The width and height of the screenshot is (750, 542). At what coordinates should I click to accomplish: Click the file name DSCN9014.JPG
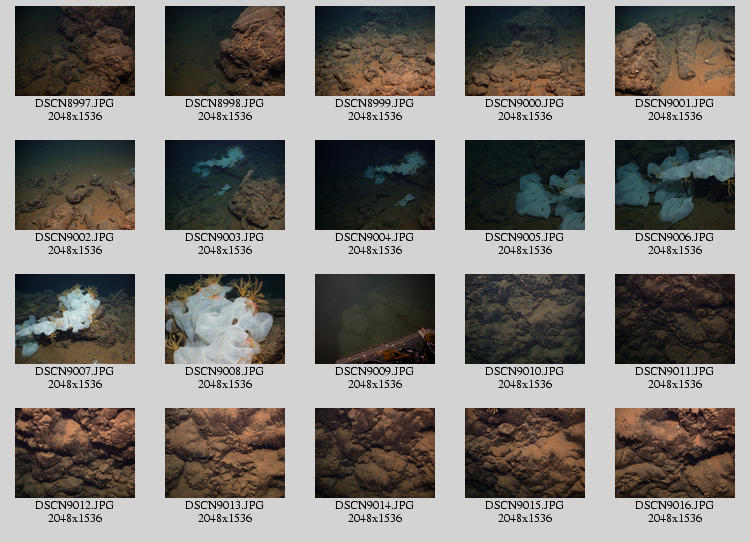[375, 505]
